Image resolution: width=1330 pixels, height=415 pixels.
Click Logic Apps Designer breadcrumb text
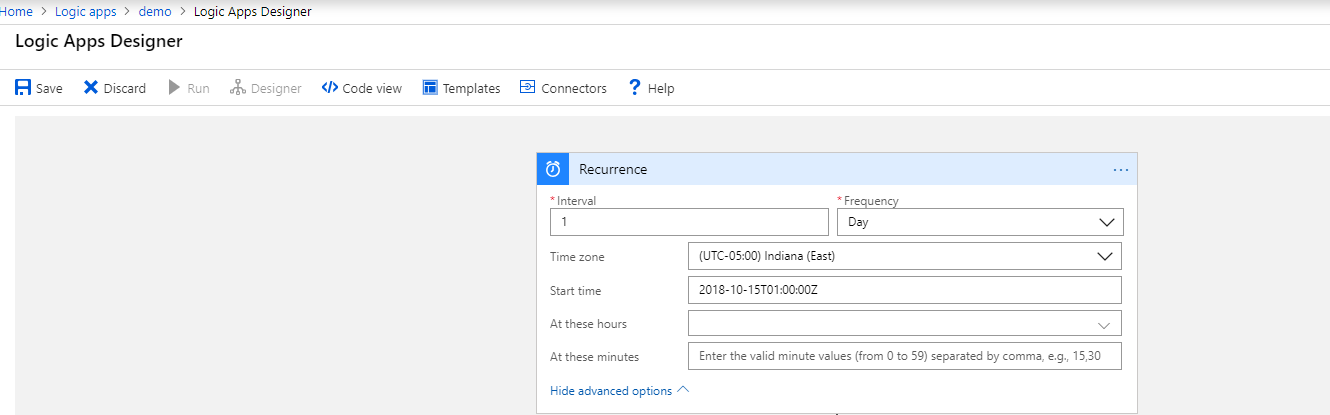click(x=252, y=12)
